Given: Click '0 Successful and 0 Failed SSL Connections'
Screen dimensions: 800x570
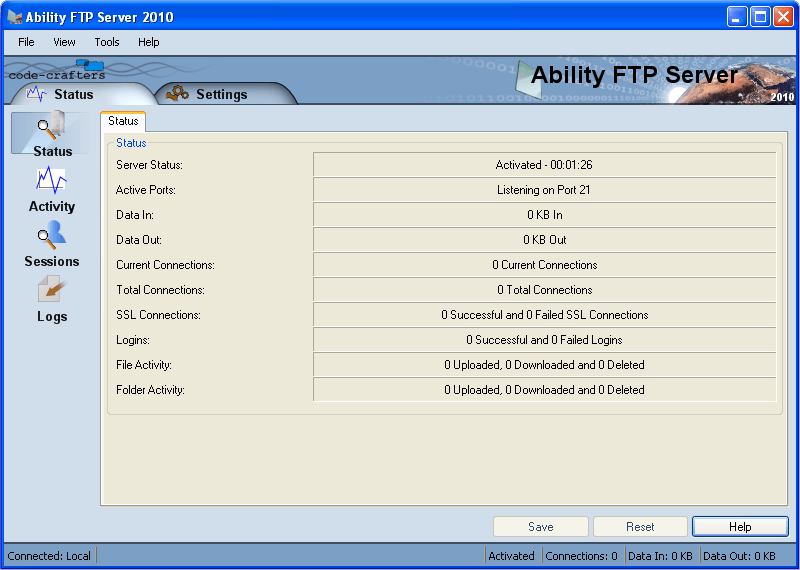Looking at the screenshot, I should click(544, 315).
